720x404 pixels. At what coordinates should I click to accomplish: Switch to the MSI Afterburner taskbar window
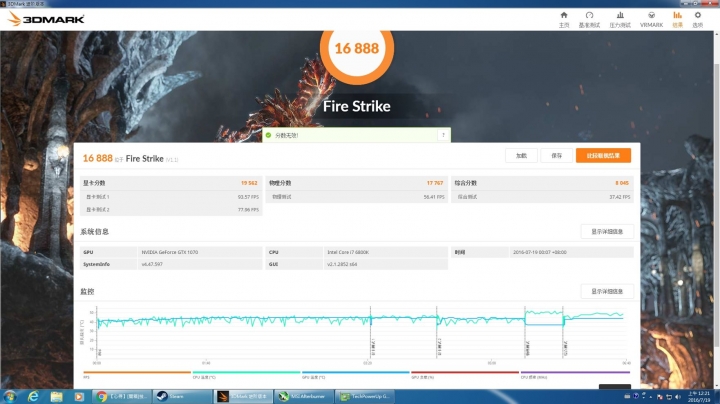coord(304,396)
